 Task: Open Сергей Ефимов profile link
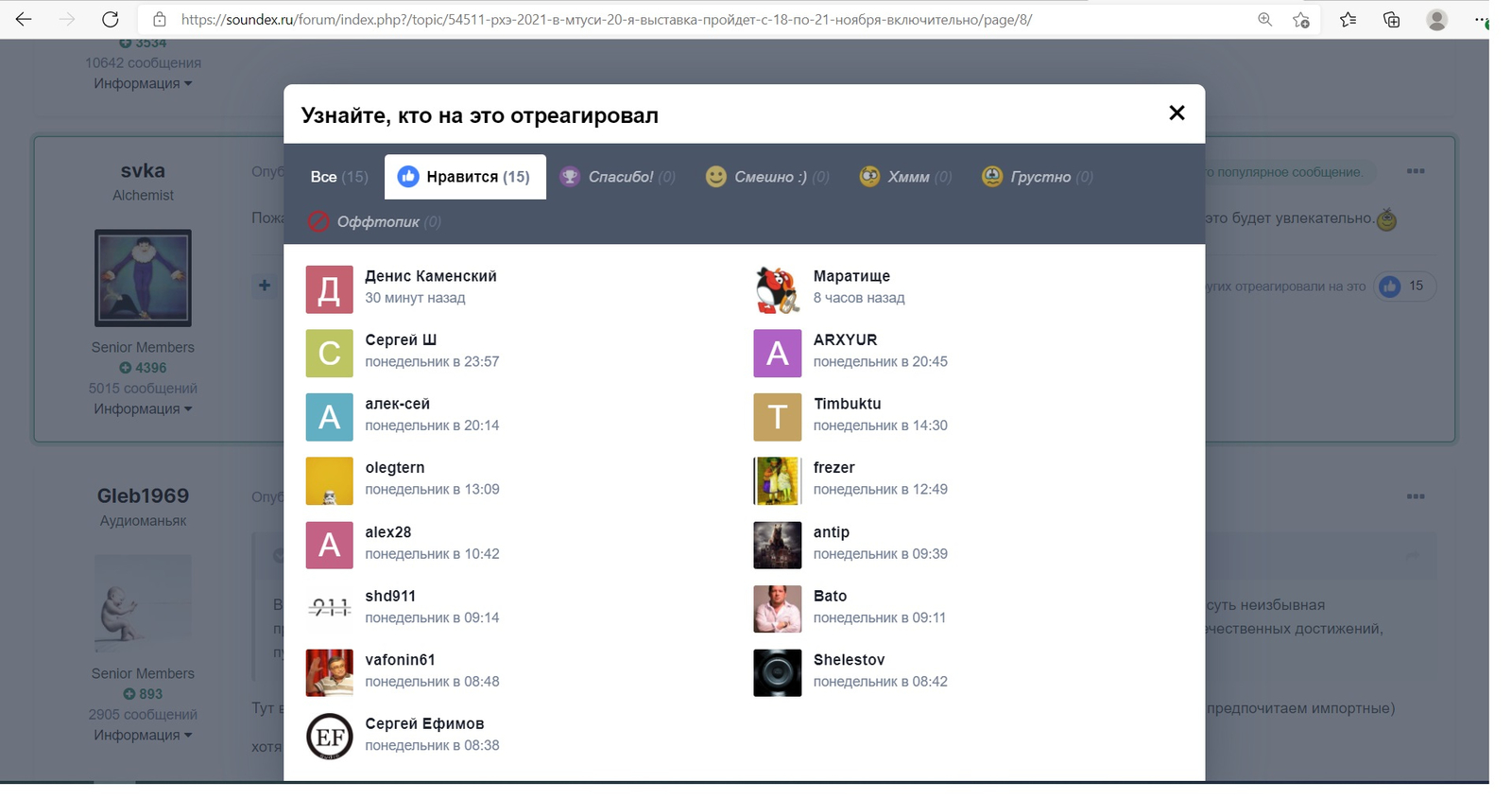[424, 723]
